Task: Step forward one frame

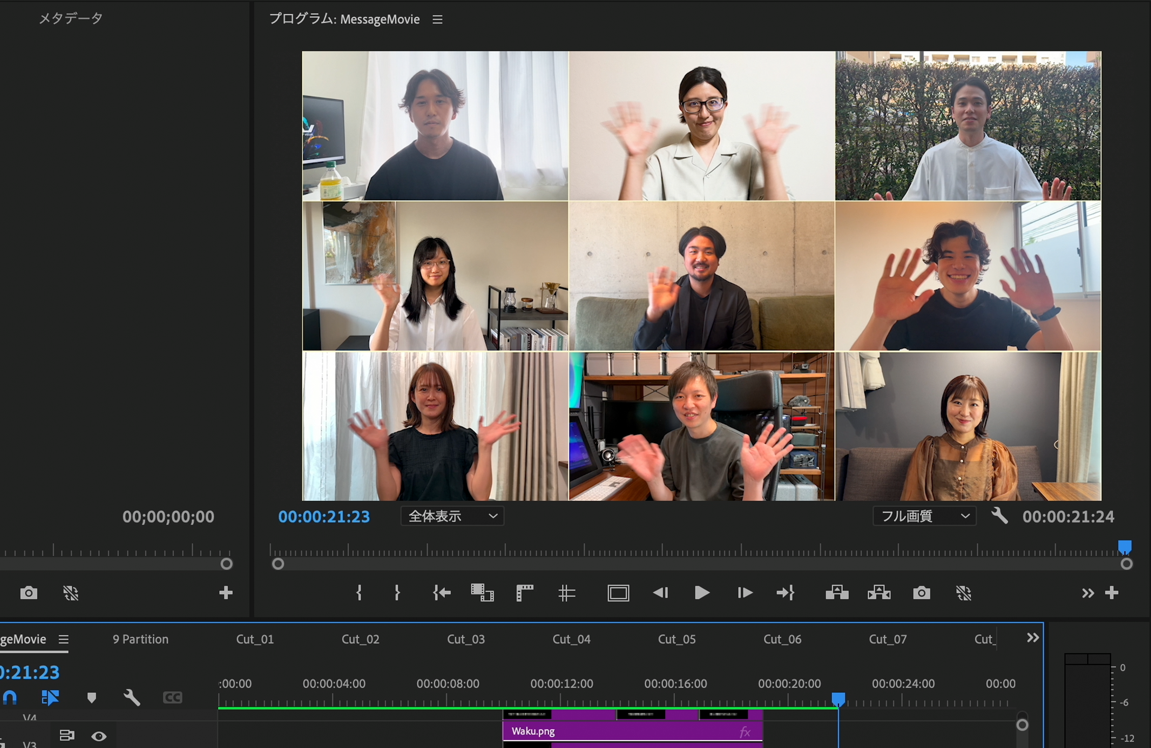Action: pos(744,592)
